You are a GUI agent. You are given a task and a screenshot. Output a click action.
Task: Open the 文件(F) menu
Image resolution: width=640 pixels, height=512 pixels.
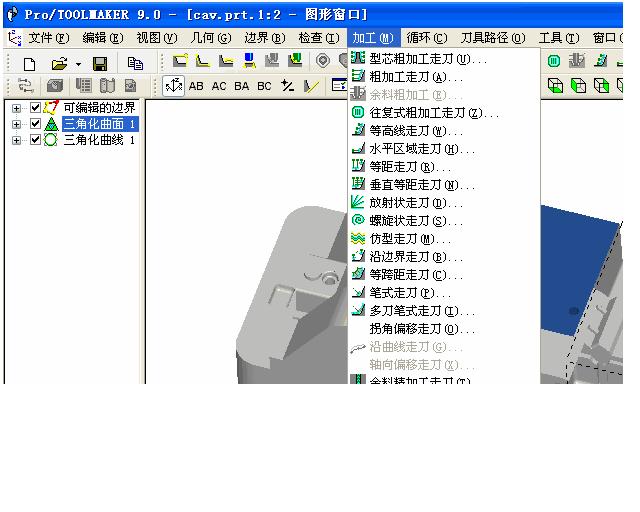[49, 38]
